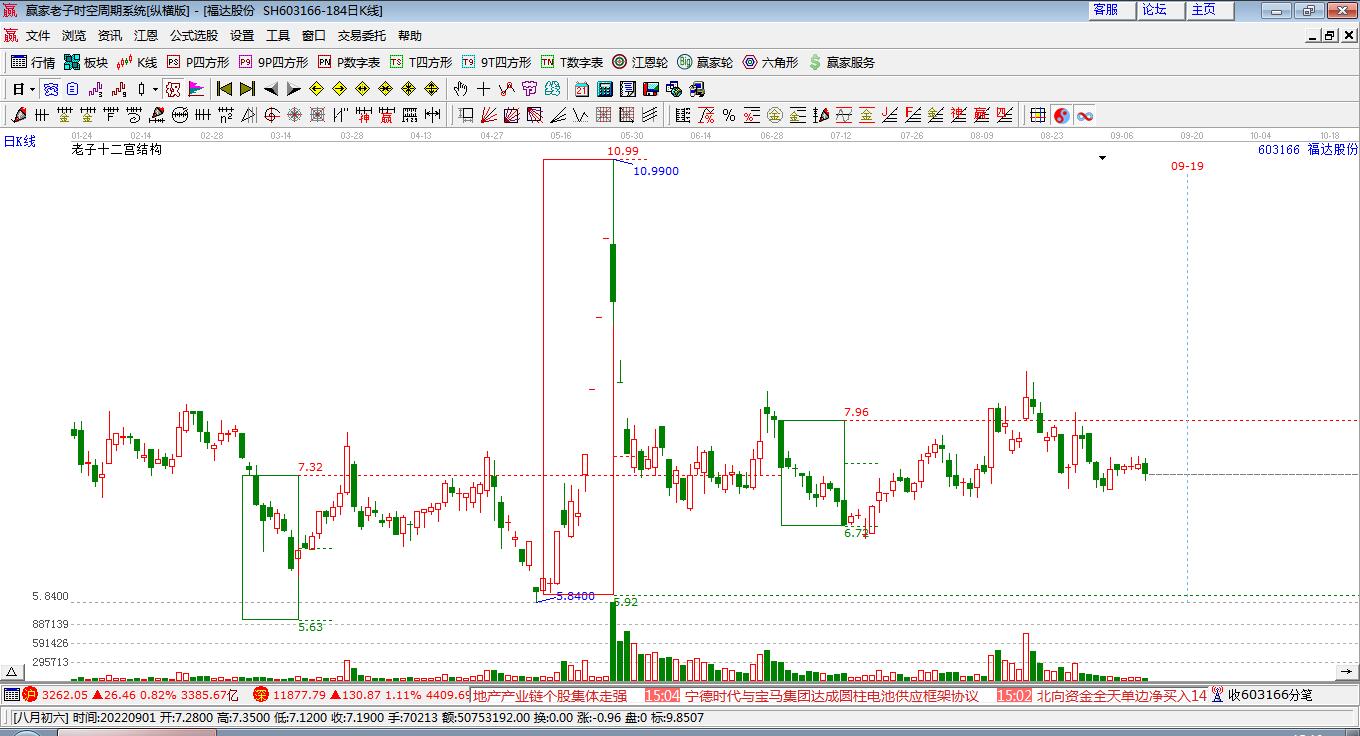Viewport: 1360px width, 736px height.
Task: Open the 设置 menu
Action: click(x=242, y=35)
